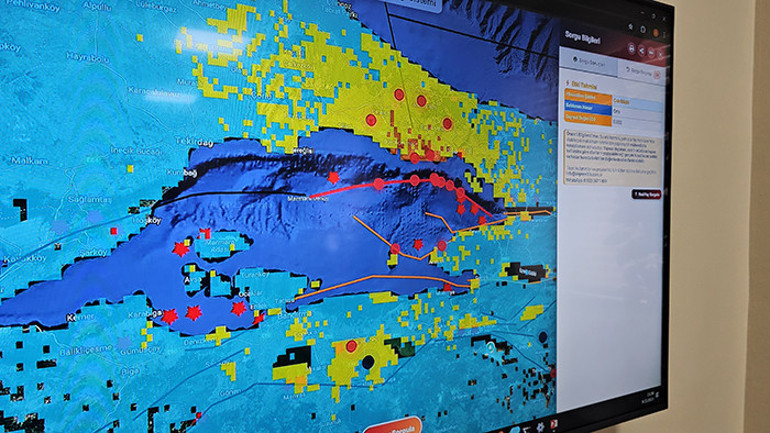This screenshot has height=433, width=770.
Task: Select the black circle marker south of the sea
Action: (368, 361)
